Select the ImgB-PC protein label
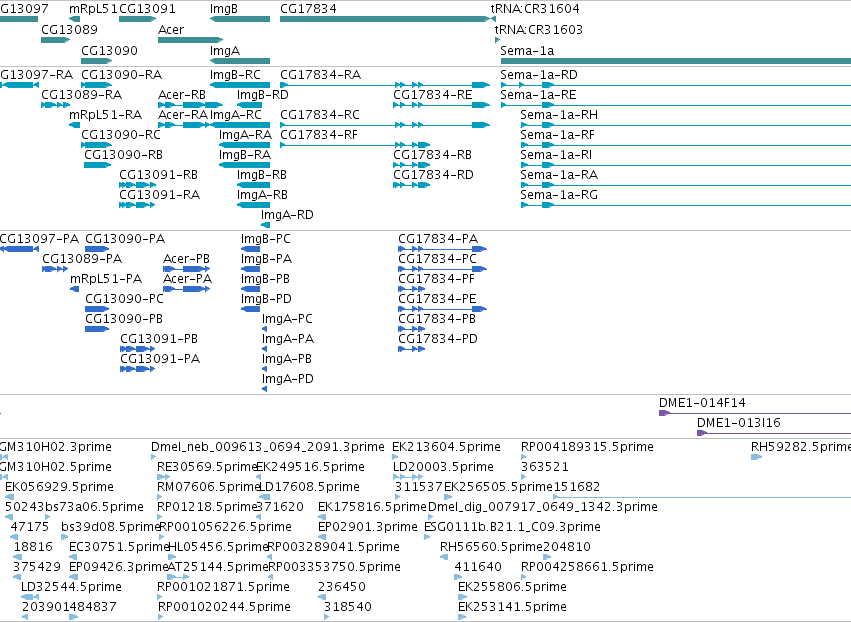Image resolution: width=851 pixels, height=622 pixels. point(266,239)
